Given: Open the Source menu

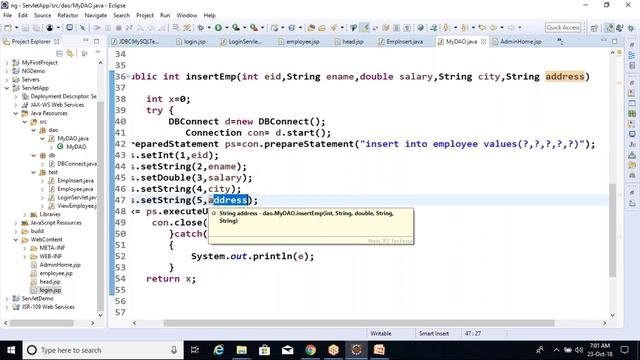Looking at the screenshot, I should pos(42,15).
